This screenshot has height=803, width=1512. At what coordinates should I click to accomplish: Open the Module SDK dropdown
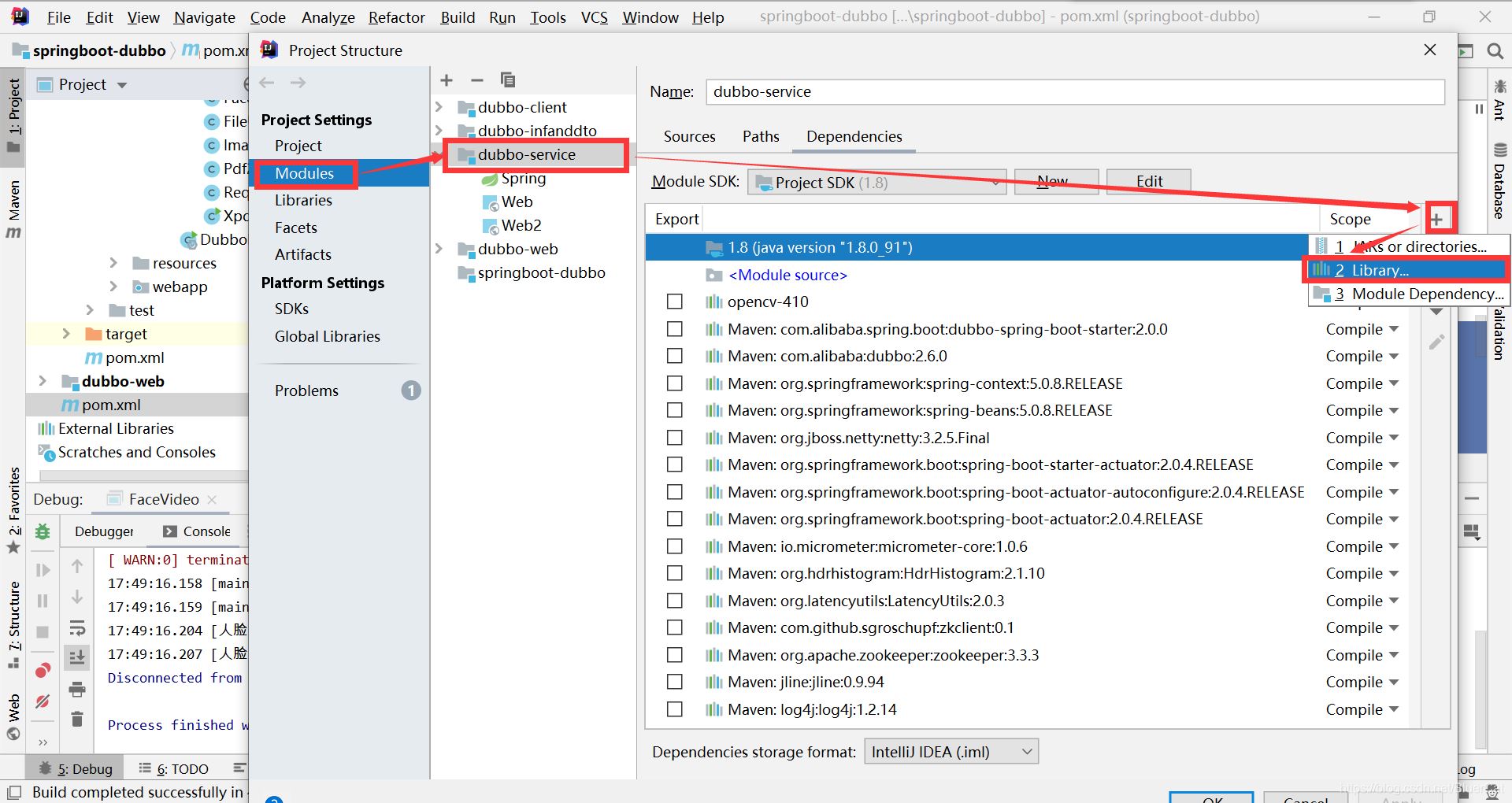[x=876, y=183]
